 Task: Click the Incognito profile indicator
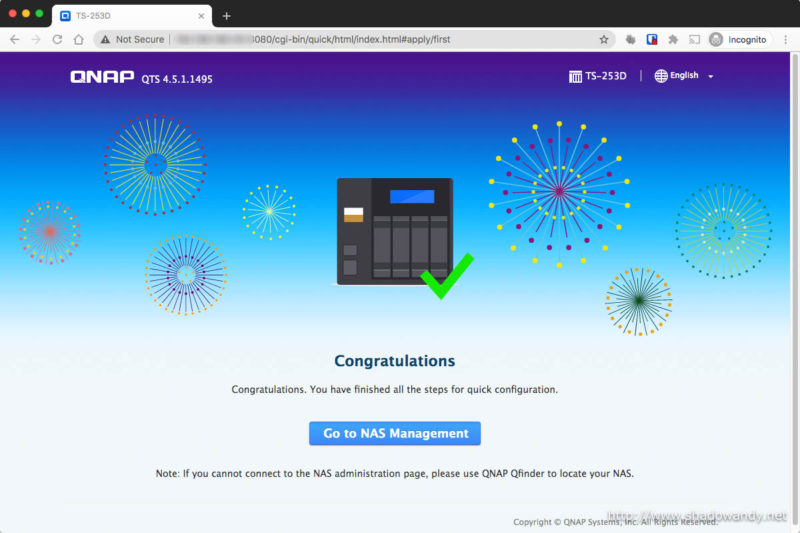coord(738,39)
